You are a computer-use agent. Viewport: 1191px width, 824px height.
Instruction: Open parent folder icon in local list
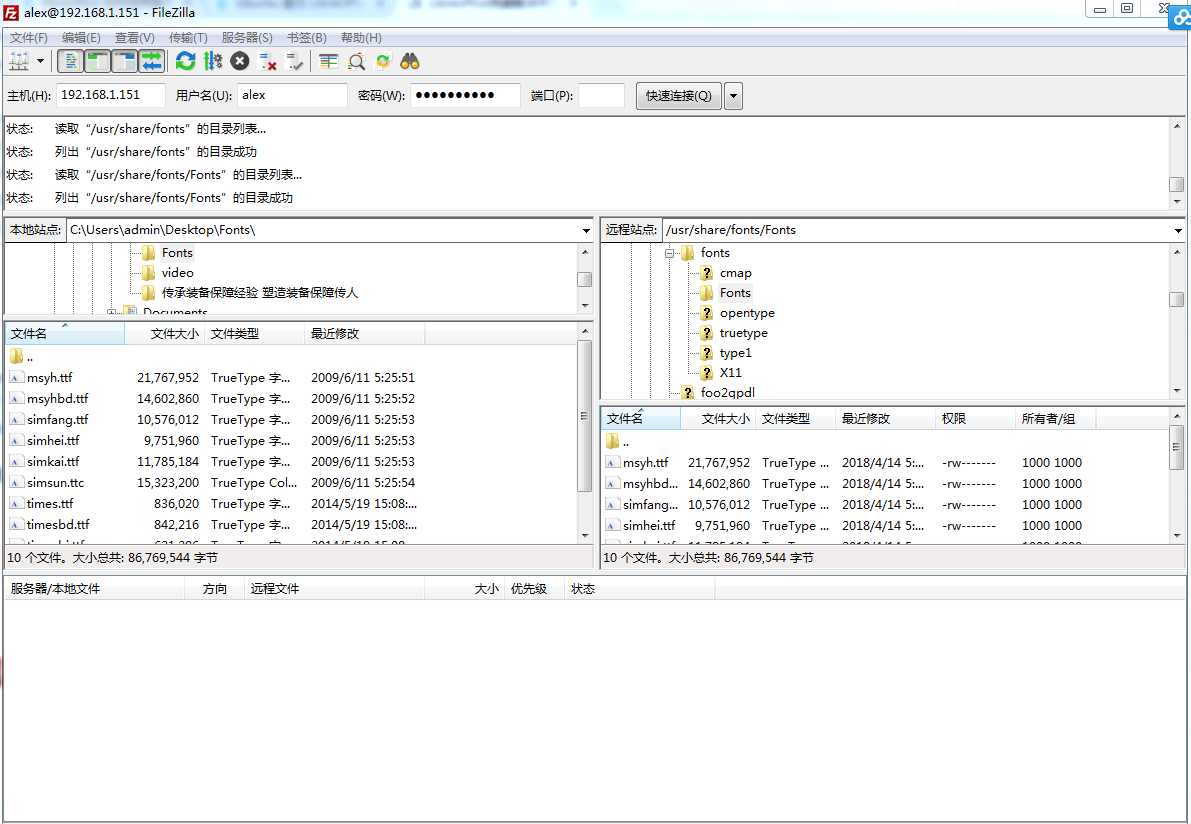pos(16,356)
